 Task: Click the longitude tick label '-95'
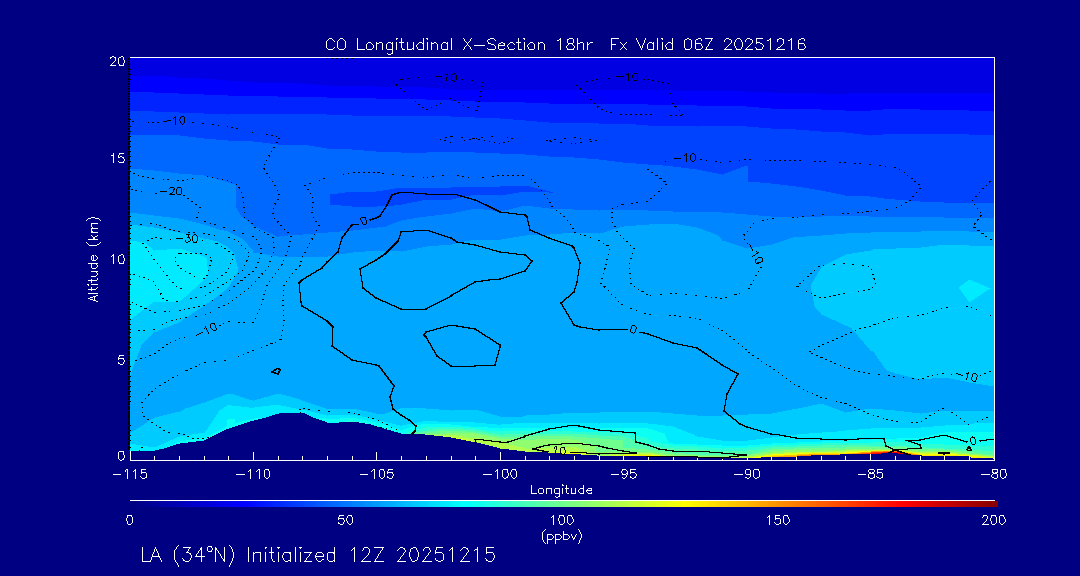click(624, 475)
